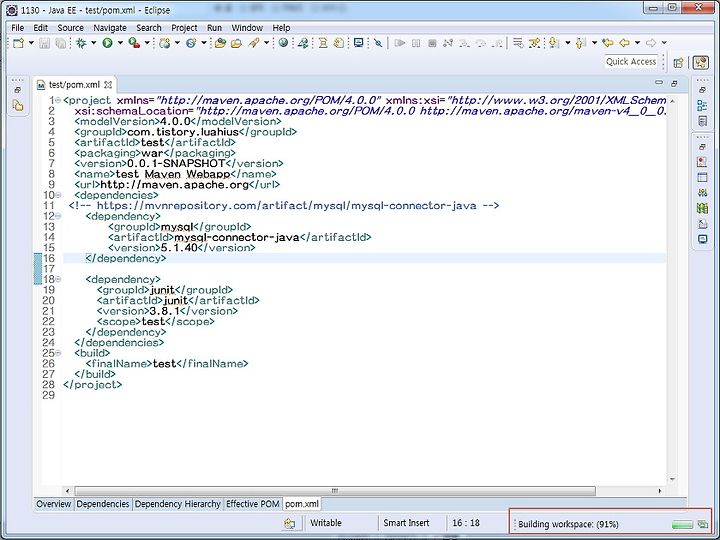Open the Help menu

click(281, 28)
